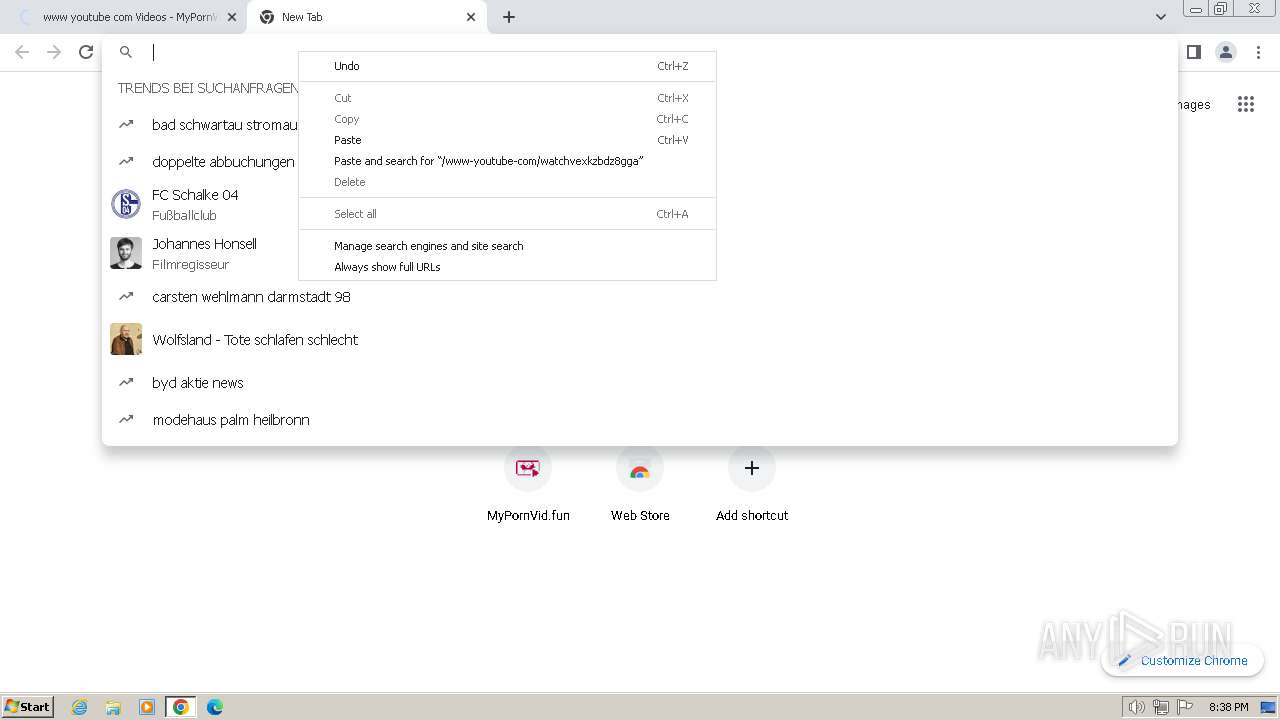Open the profile avatar icon
Image resolution: width=1280 pixels, height=720 pixels.
1226,52
